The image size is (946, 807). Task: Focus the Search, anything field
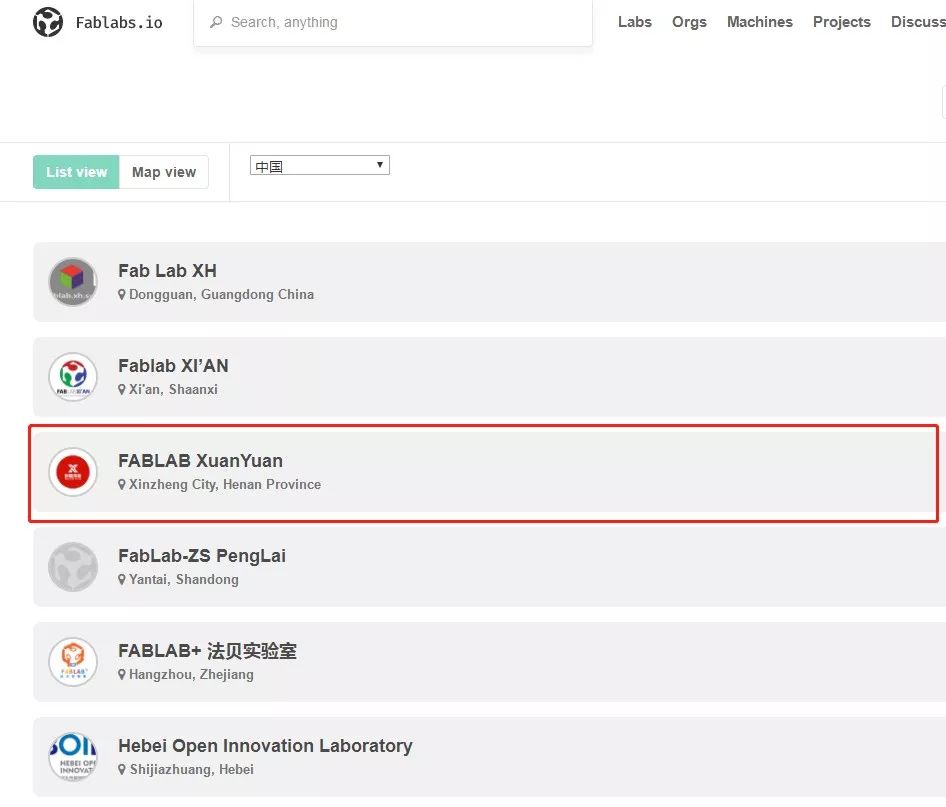click(393, 22)
